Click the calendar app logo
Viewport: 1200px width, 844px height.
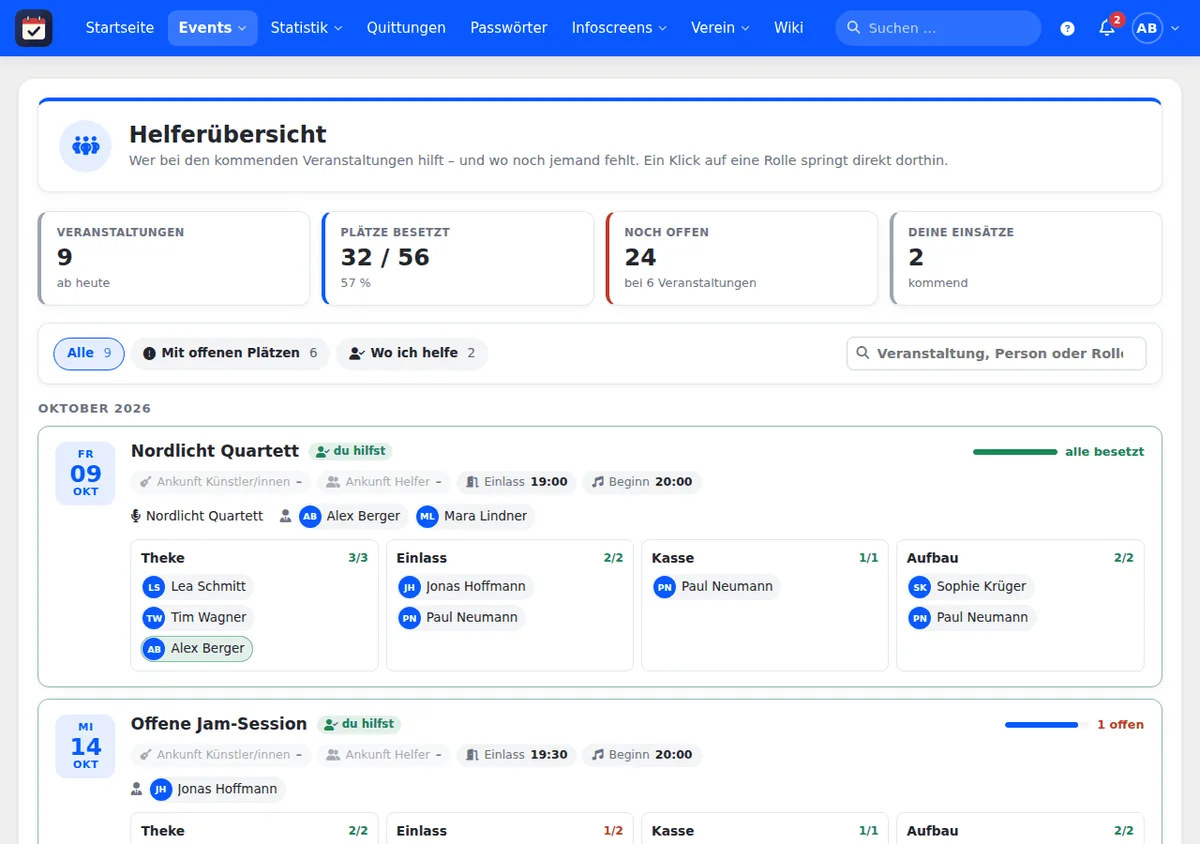(x=34, y=28)
